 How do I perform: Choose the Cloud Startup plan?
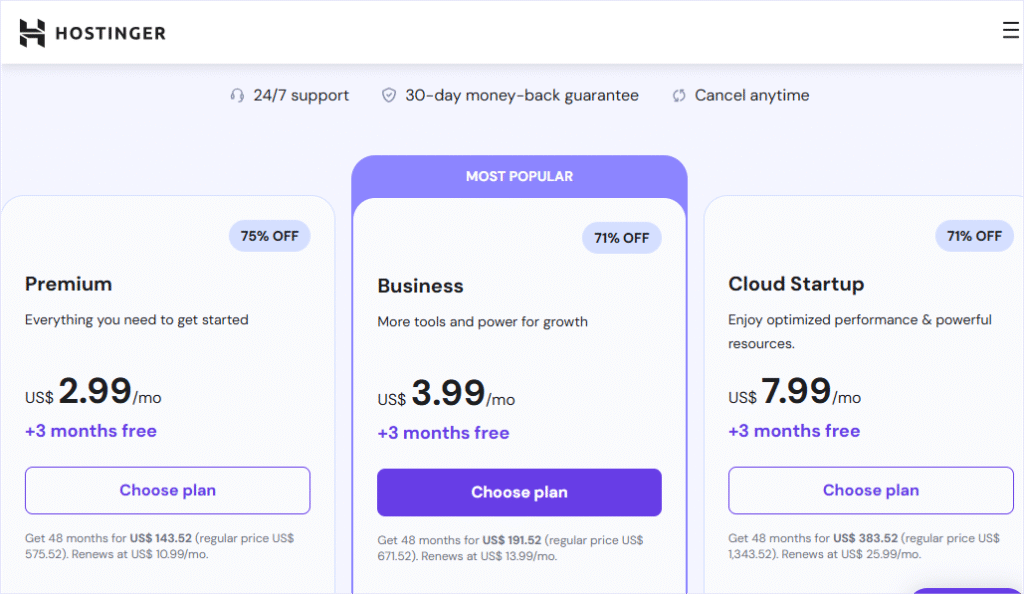[x=870, y=490]
